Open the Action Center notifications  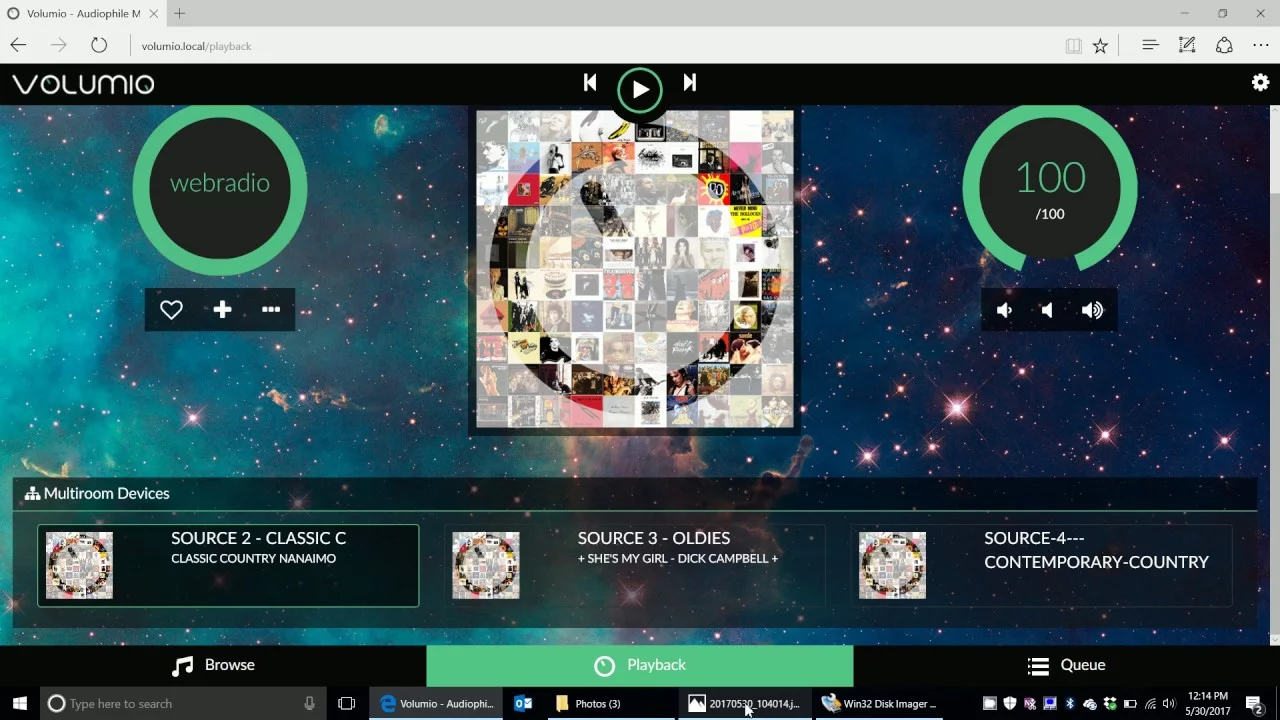click(1254, 703)
